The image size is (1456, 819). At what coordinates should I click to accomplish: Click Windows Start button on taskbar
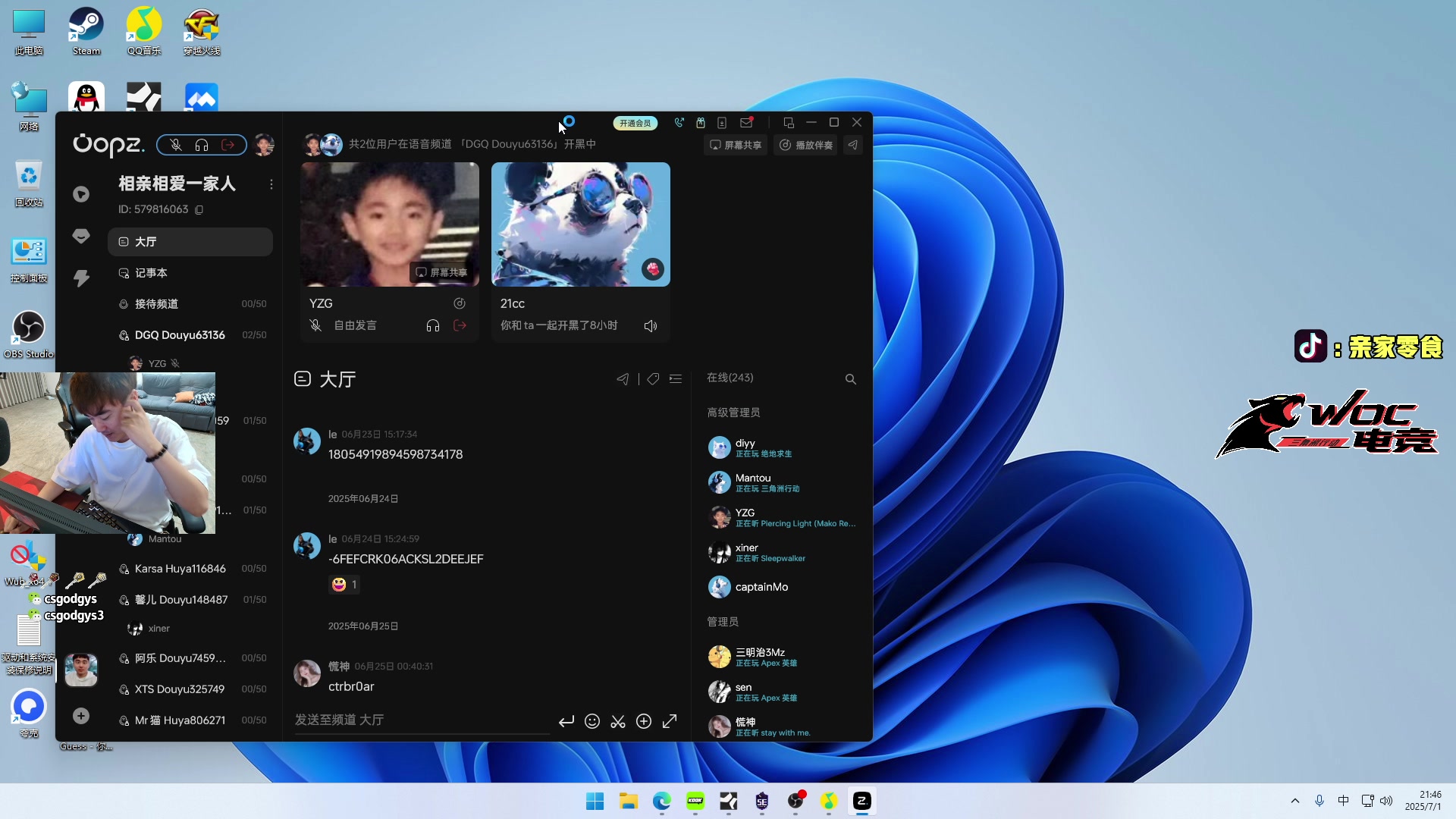595,802
